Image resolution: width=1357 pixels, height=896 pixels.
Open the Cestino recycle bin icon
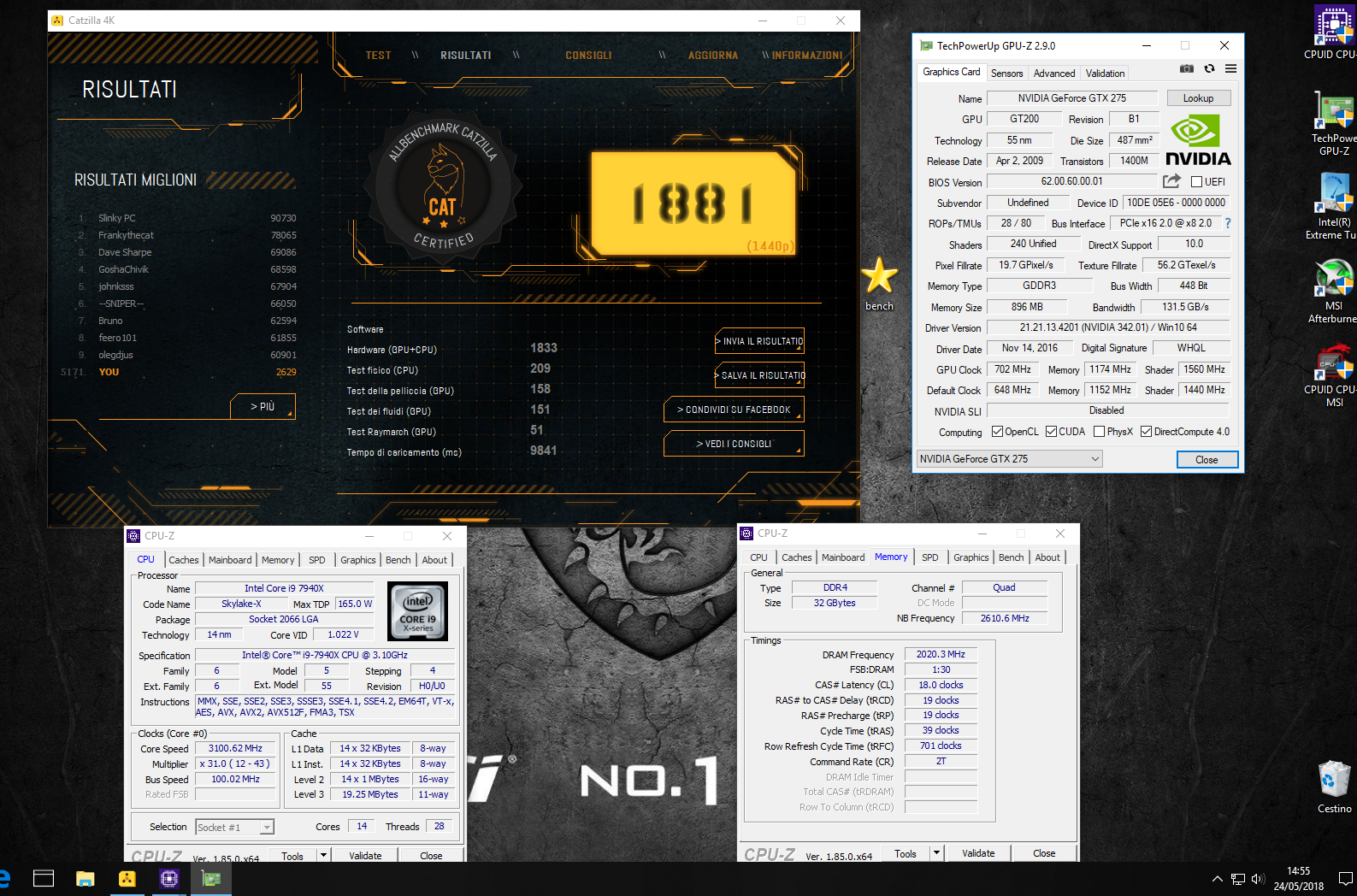pos(1334,787)
